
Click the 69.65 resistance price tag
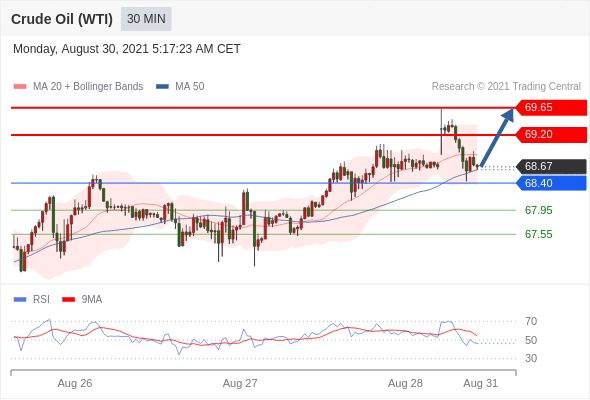tap(551, 108)
